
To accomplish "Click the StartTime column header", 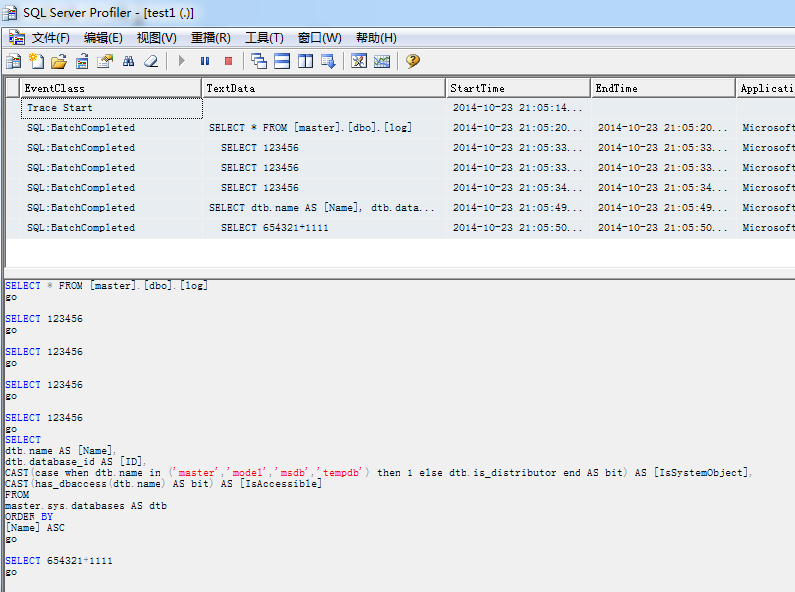I will tap(518, 88).
